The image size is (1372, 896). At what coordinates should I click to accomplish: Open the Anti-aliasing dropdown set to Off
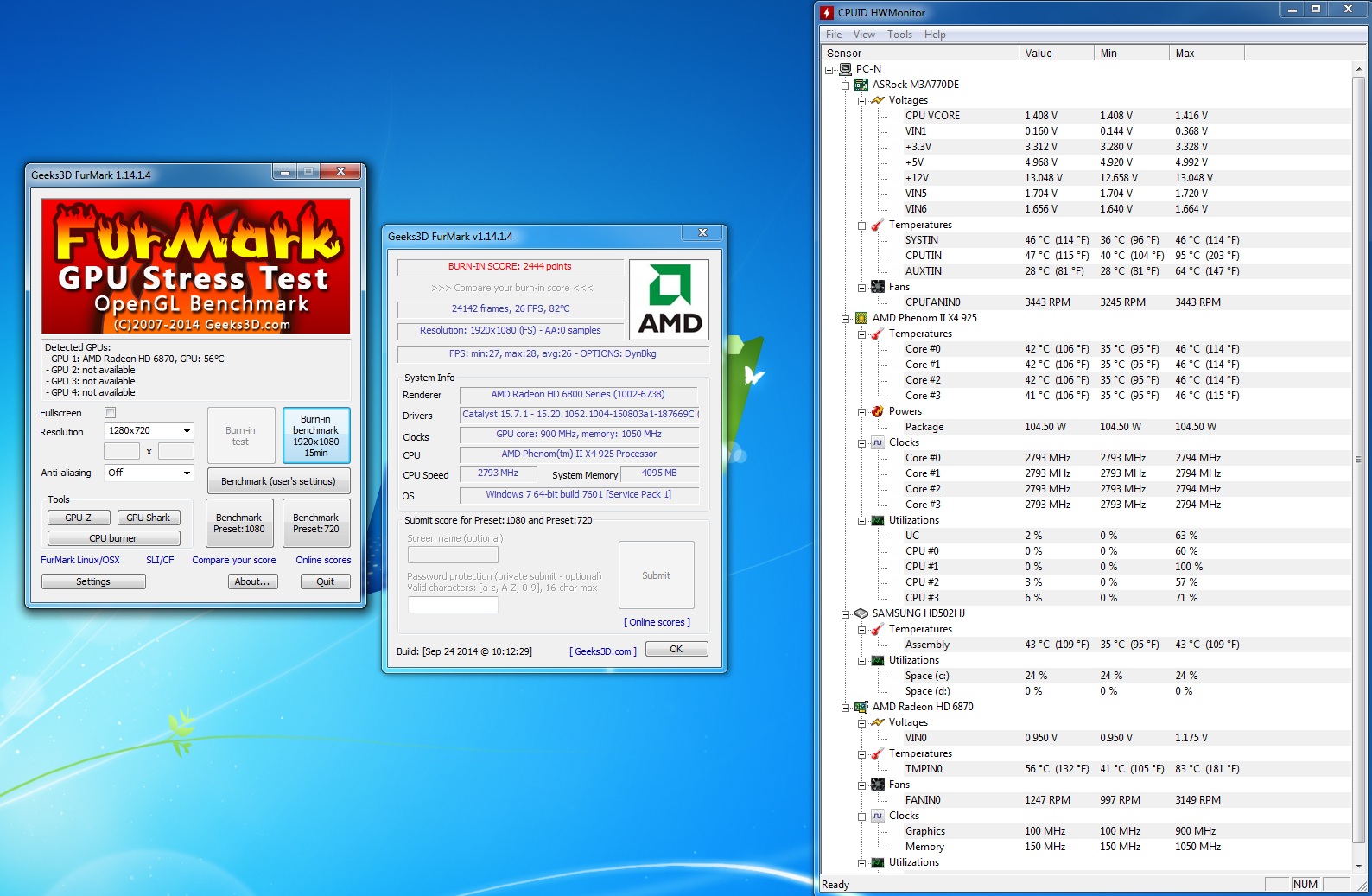pyautogui.click(x=149, y=473)
